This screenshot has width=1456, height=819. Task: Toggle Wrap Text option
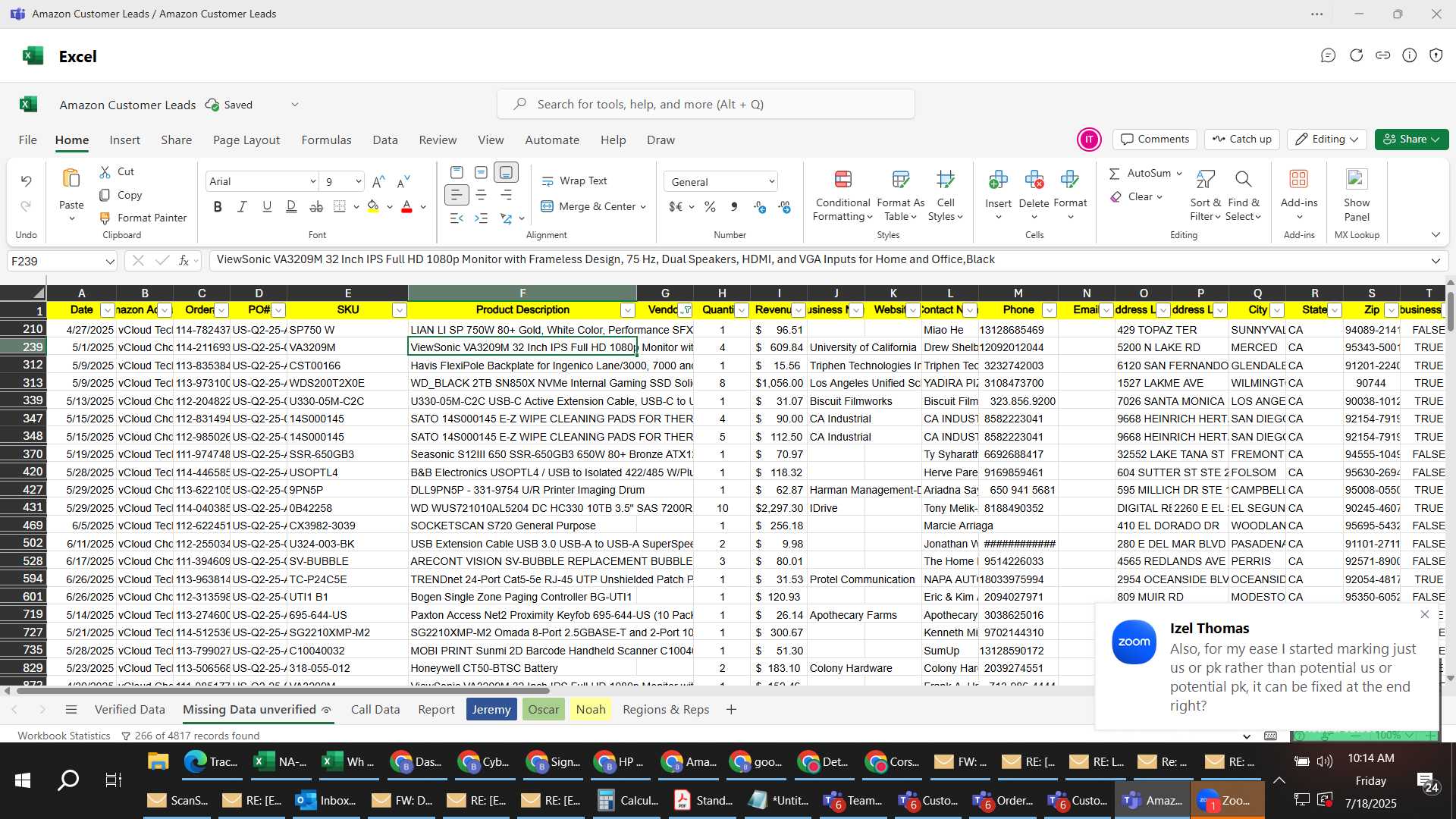pos(574,181)
